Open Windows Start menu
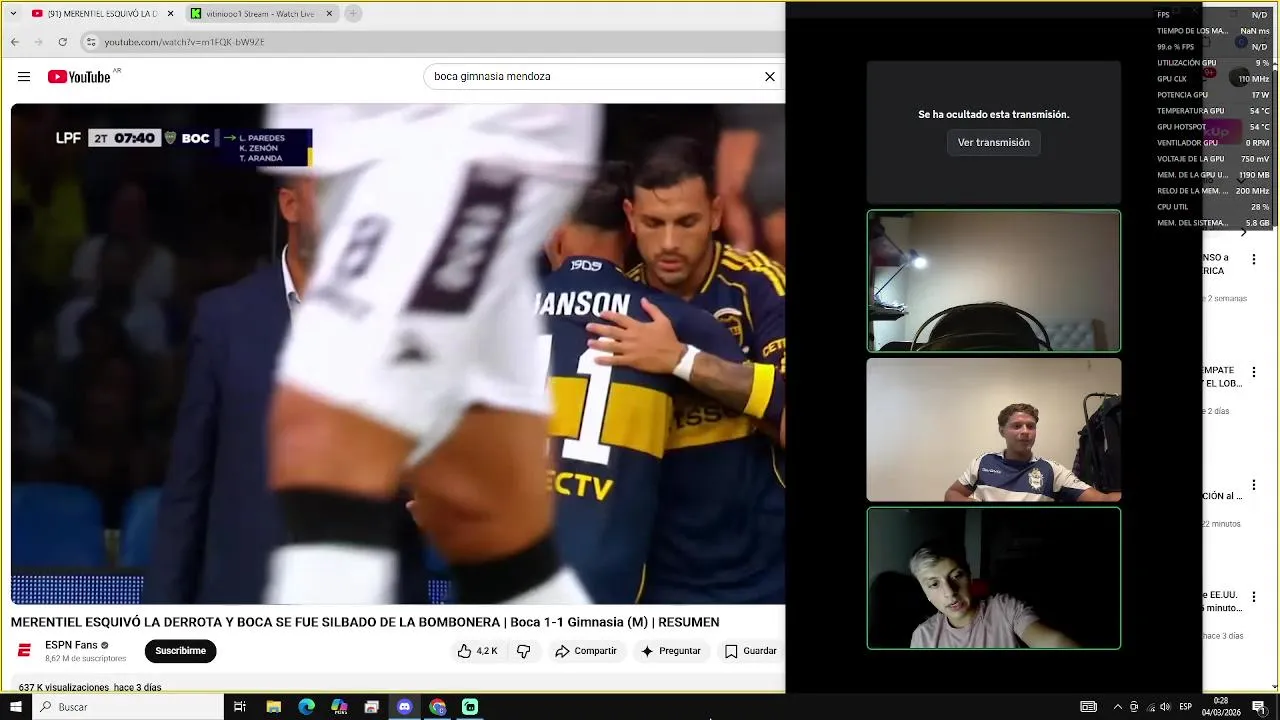The height and width of the screenshot is (720, 1280). point(15,707)
